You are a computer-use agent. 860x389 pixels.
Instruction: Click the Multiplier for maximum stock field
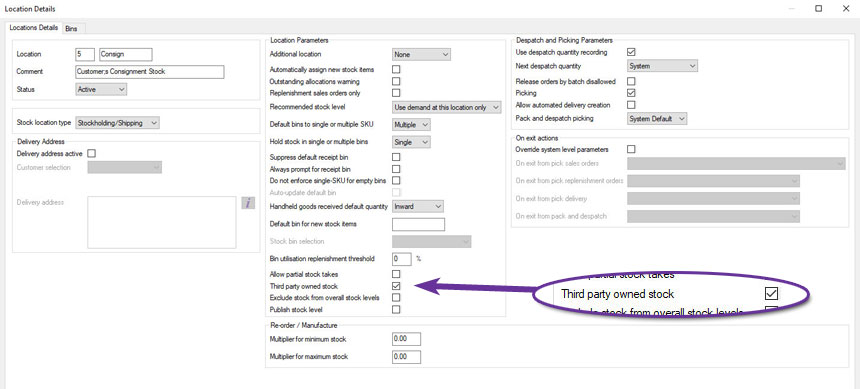click(x=406, y=357)
